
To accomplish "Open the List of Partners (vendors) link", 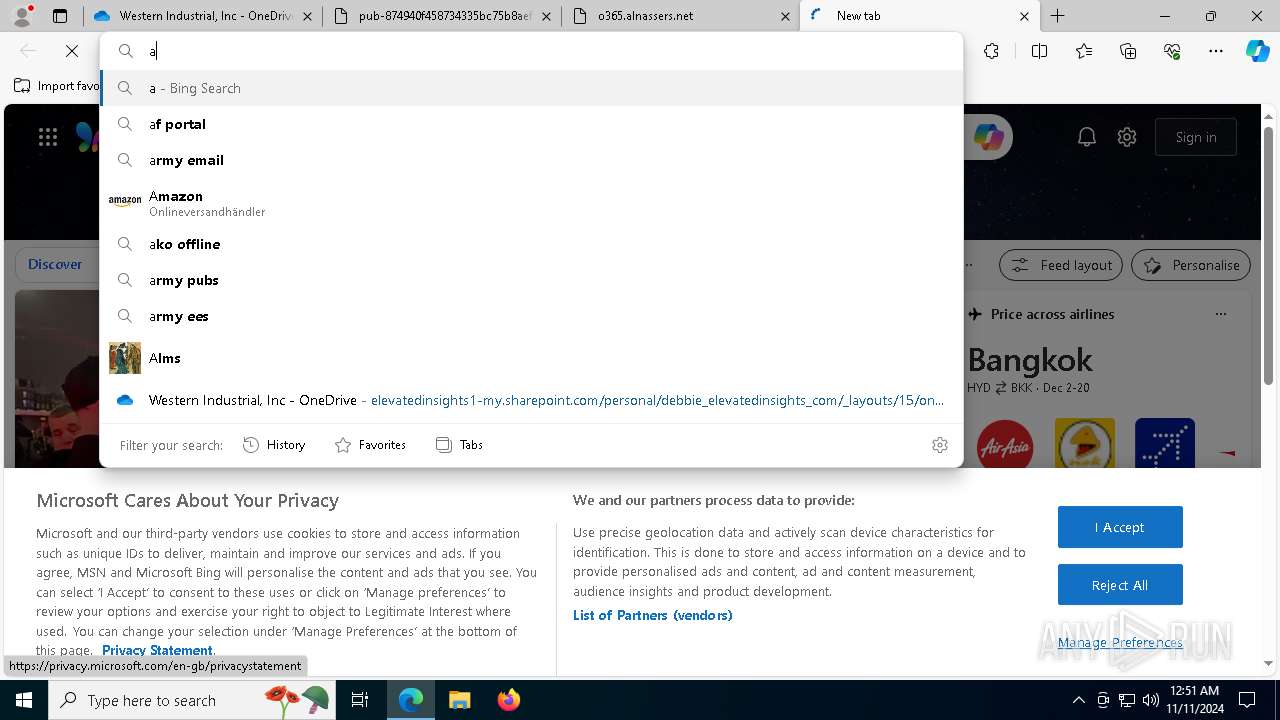I will point(653,615).
